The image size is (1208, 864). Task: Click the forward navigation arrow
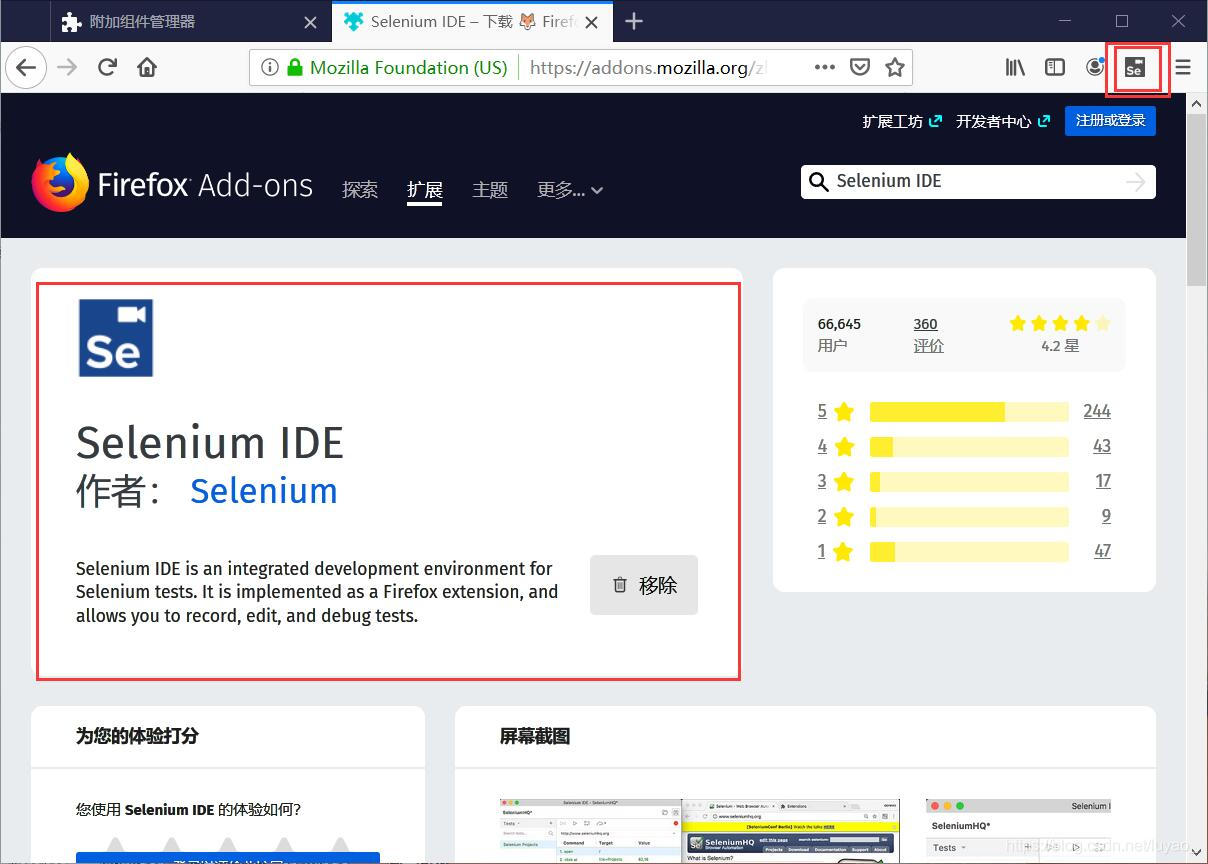(67, 67)
